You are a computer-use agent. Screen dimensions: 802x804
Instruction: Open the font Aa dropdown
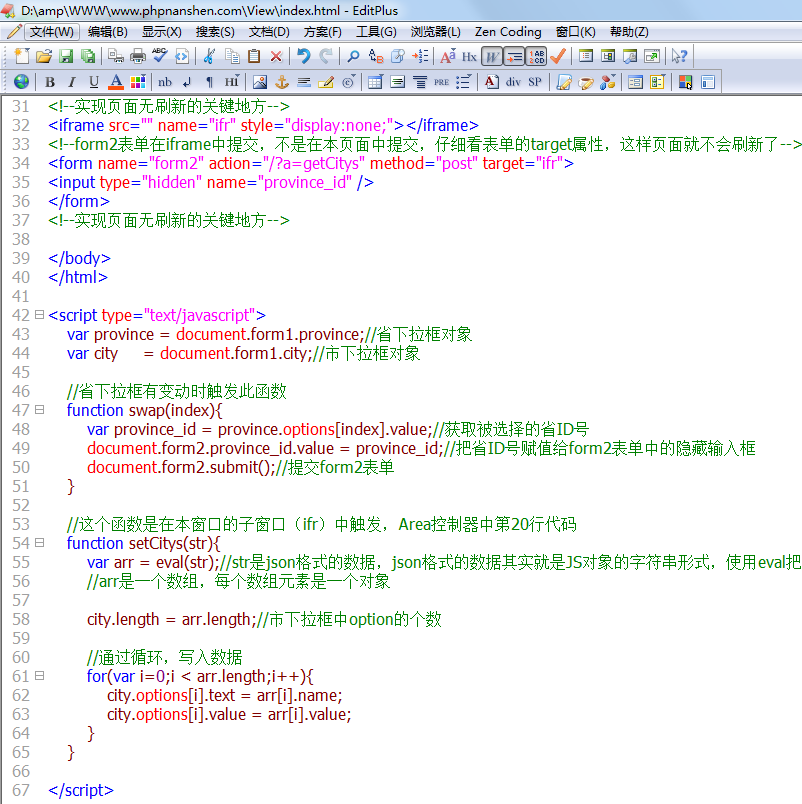(x=448, y=56)
